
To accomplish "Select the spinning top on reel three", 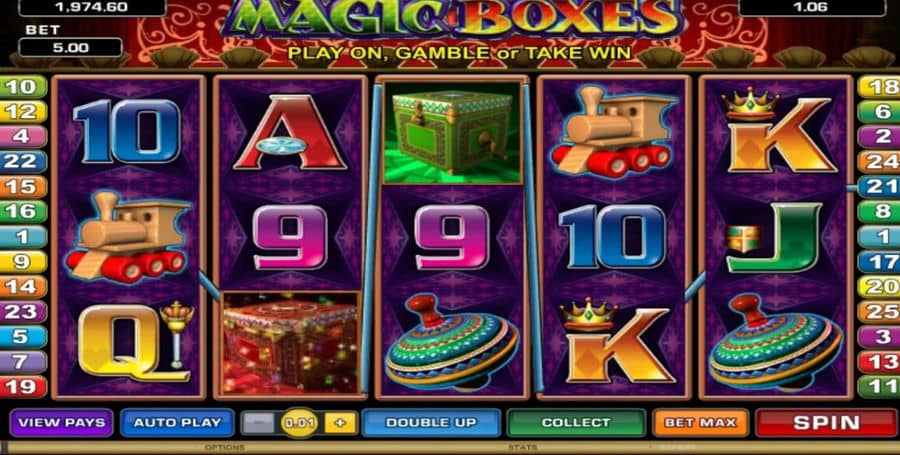I will 452,342.
